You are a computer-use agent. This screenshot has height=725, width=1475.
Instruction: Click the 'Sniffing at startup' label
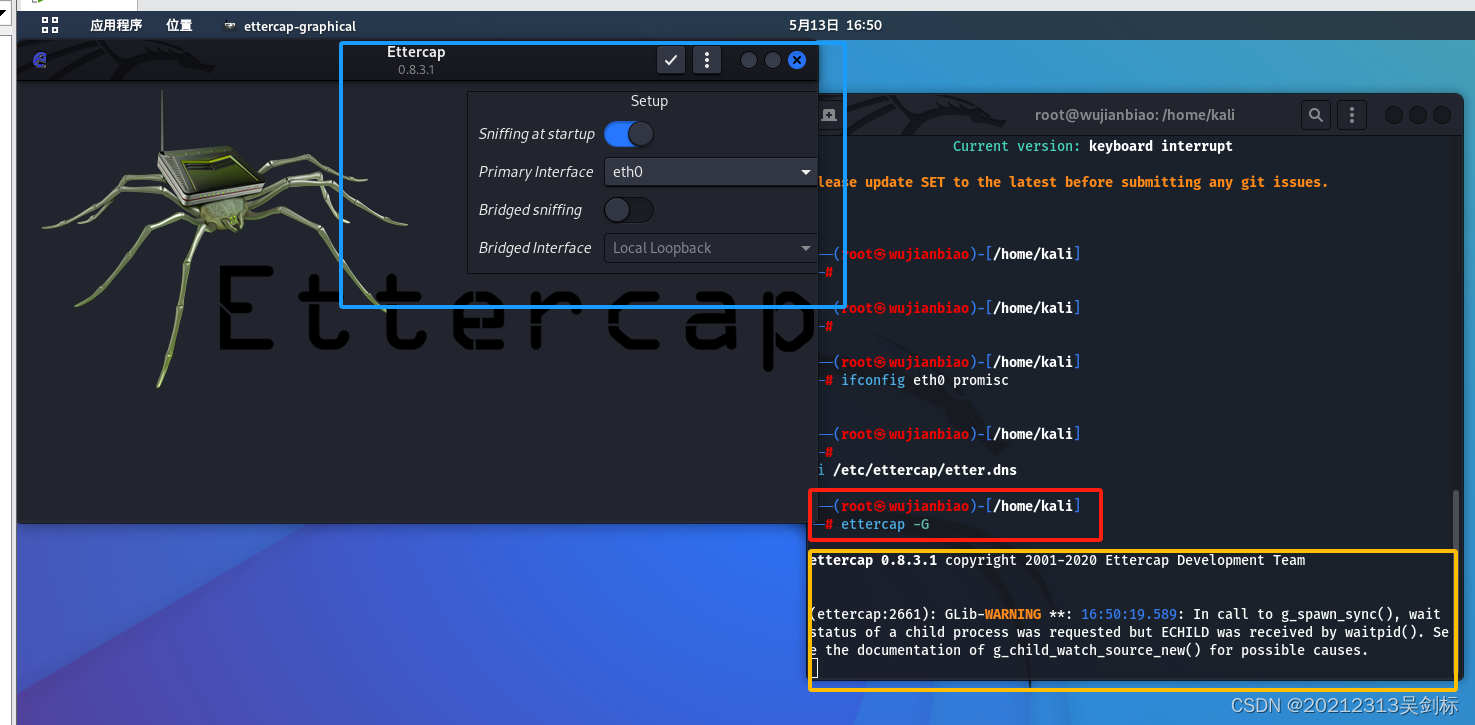point(536,134)
